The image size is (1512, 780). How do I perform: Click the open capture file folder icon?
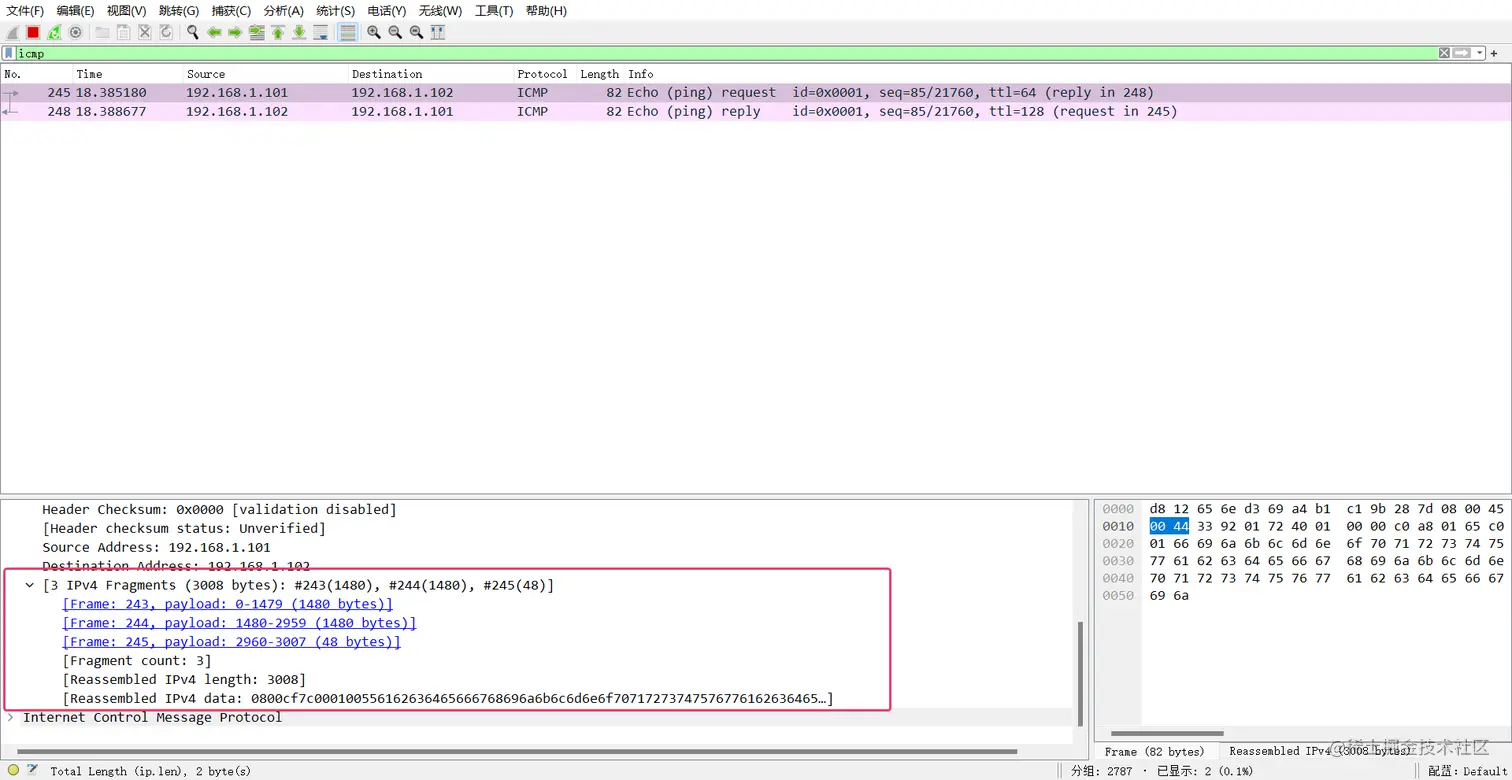(102, 32)
